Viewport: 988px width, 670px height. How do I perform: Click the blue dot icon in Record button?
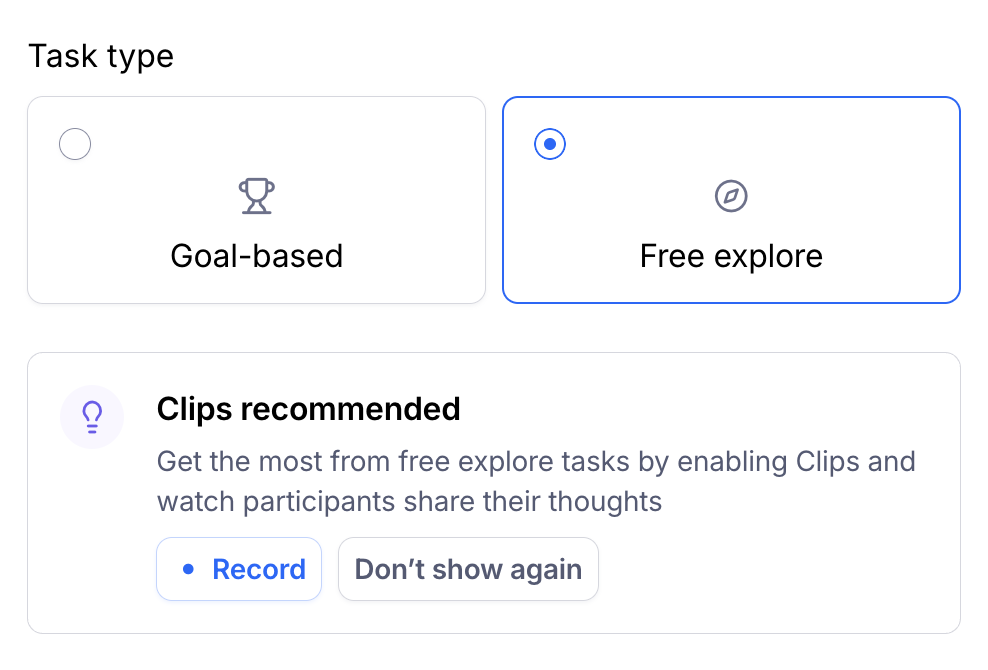(188, 569)
